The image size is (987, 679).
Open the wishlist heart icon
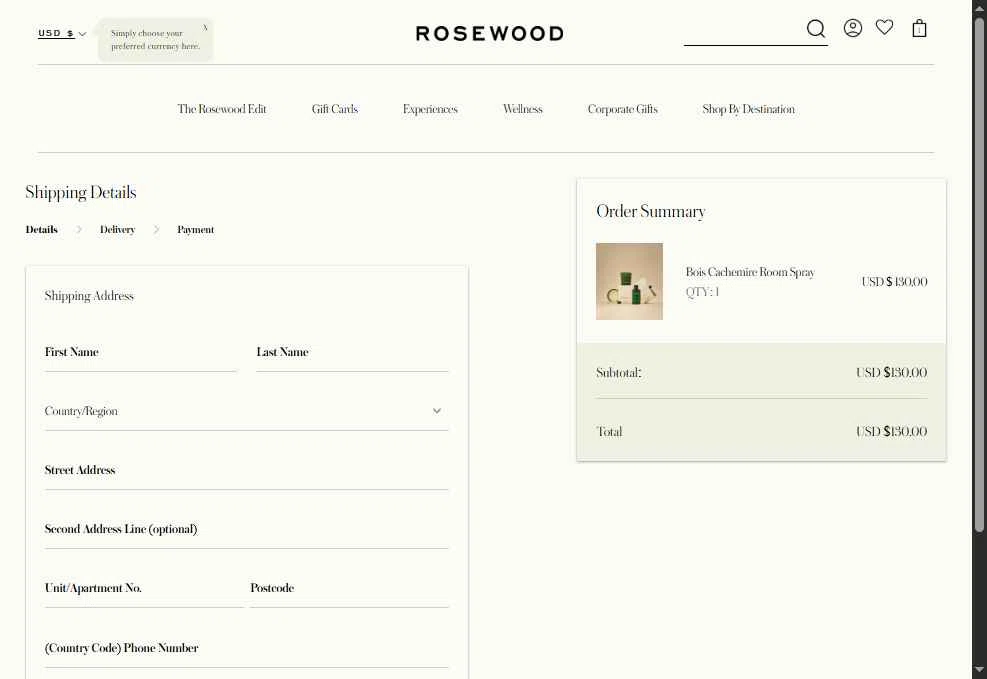click(x=884, y=27)
